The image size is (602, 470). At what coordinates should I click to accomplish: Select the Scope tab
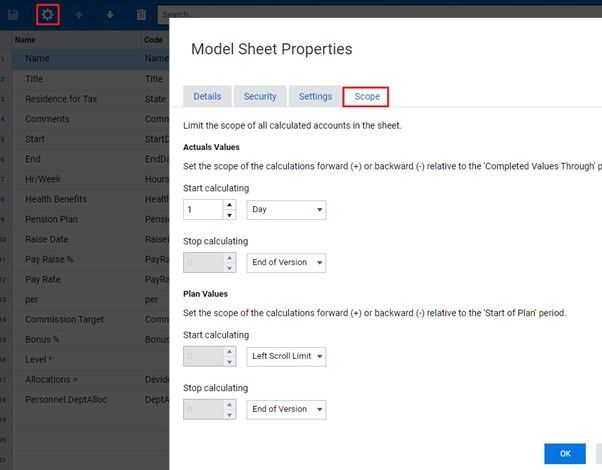366,96
